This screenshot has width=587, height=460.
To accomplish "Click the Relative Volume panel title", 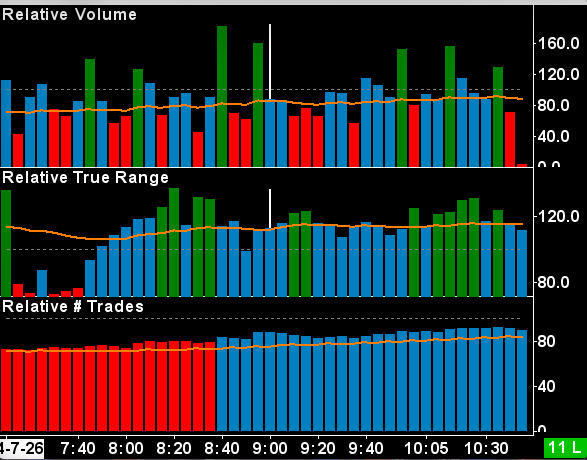I will [x=69, y=15].
